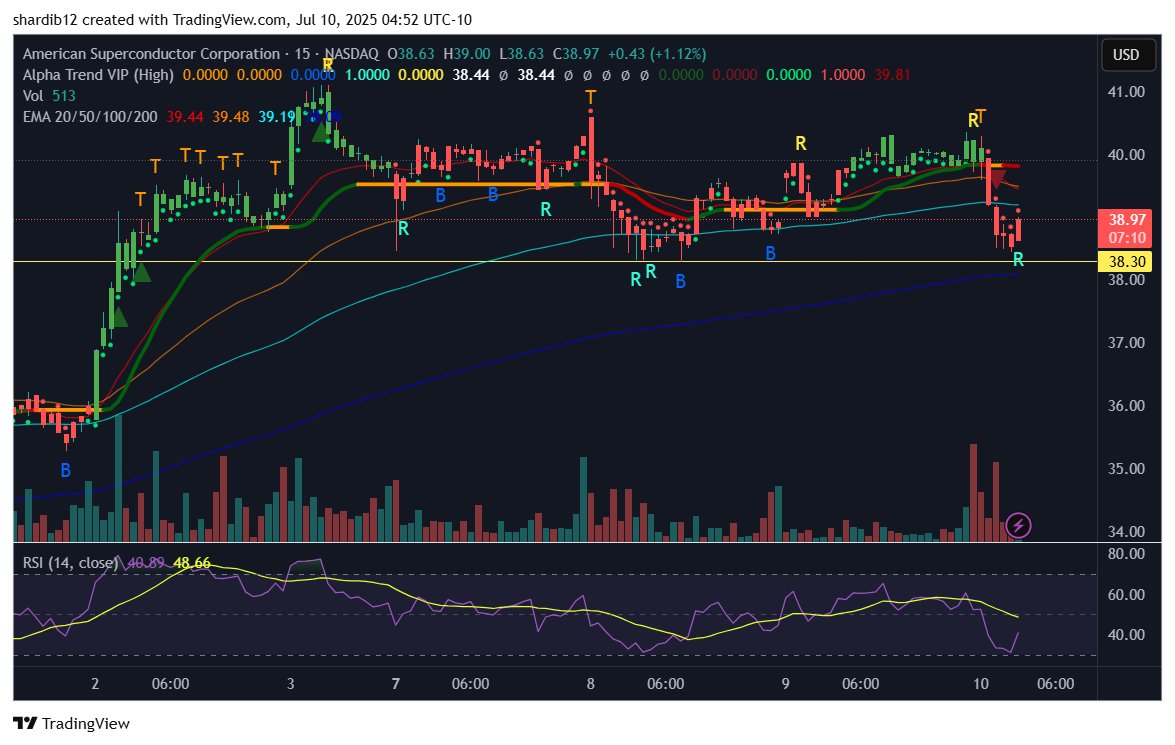Click the date label 3 on time axis
Image resolution: width=1175 pixels, height=745 pixels.
291,684
